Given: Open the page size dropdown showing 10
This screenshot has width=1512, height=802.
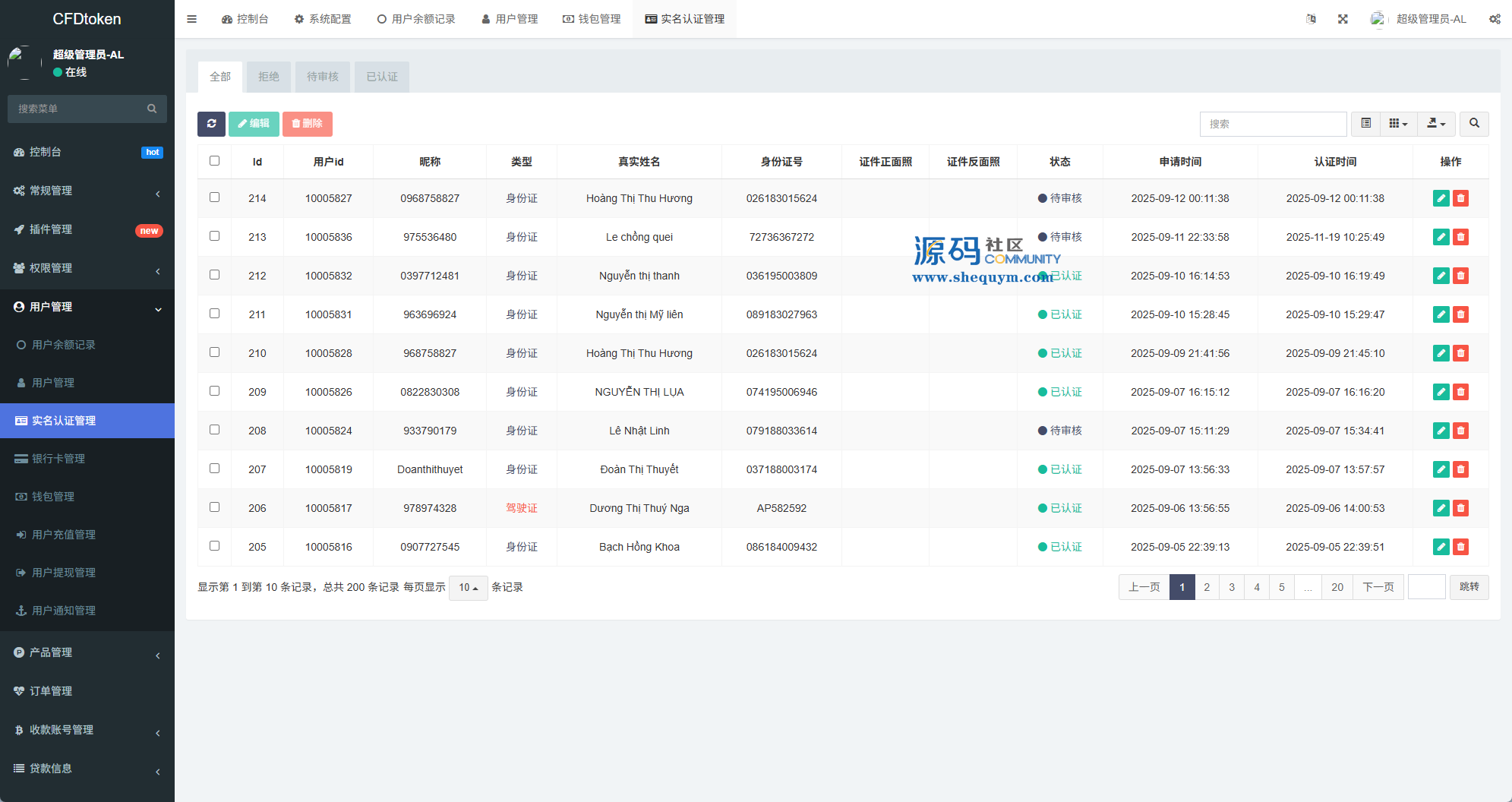Looking at the screenshot, I should pyautogui.click(x=468, y=588).
